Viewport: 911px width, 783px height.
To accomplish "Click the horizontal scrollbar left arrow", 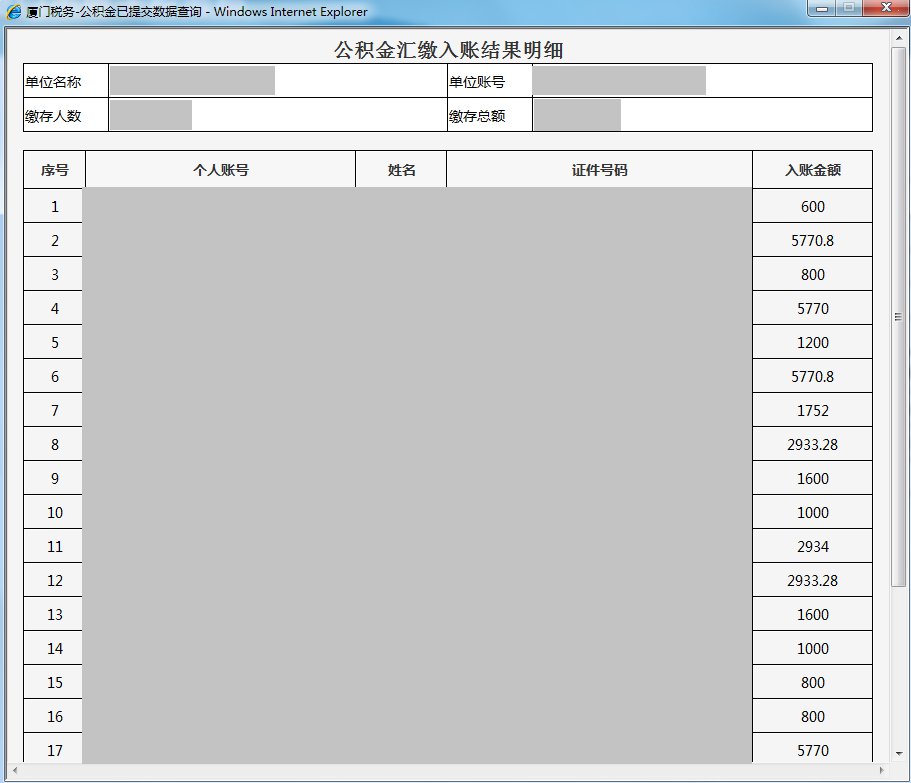I will (x=14, y=771).
